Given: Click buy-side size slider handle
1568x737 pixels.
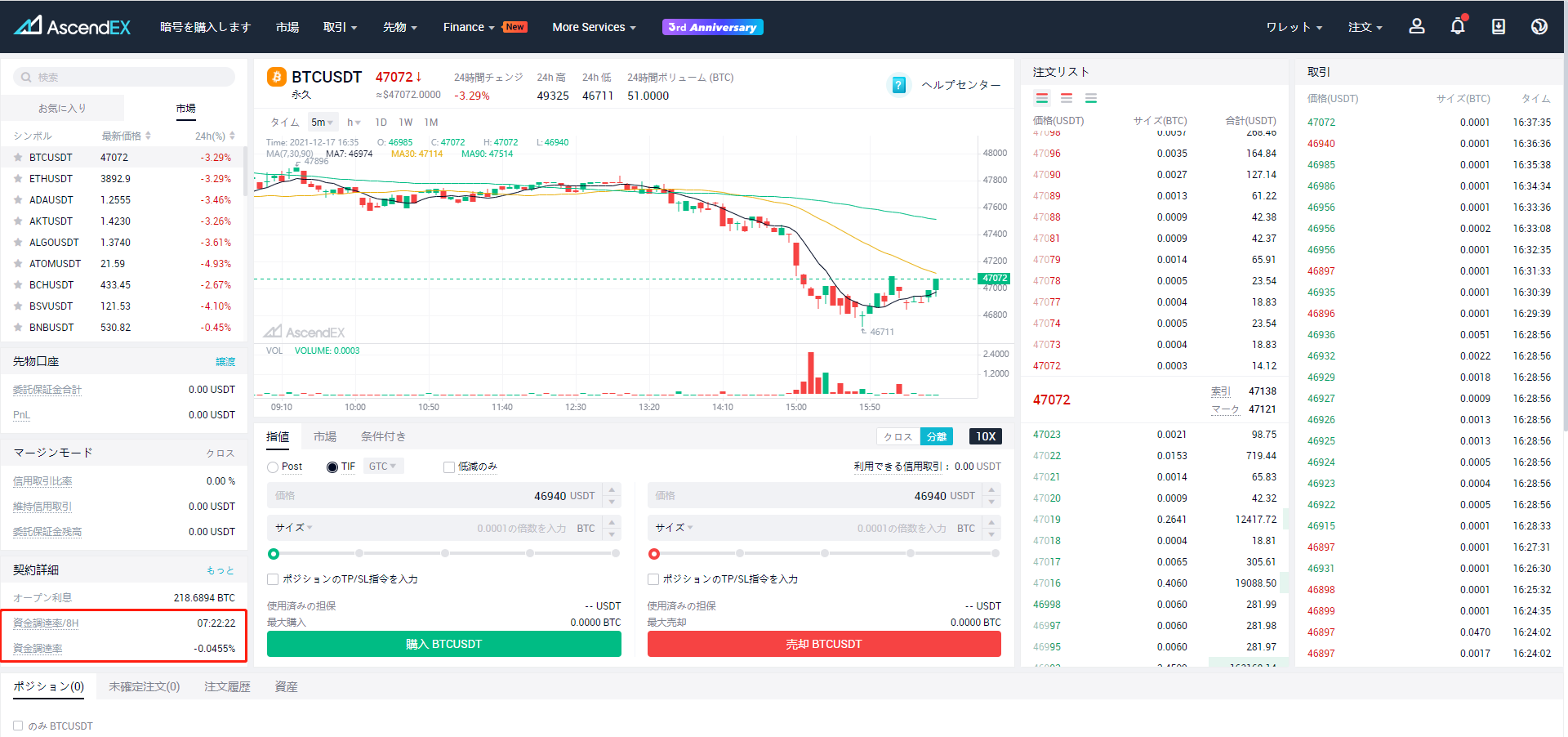Looking at the screenshot, I should click(x=274, y=554).
